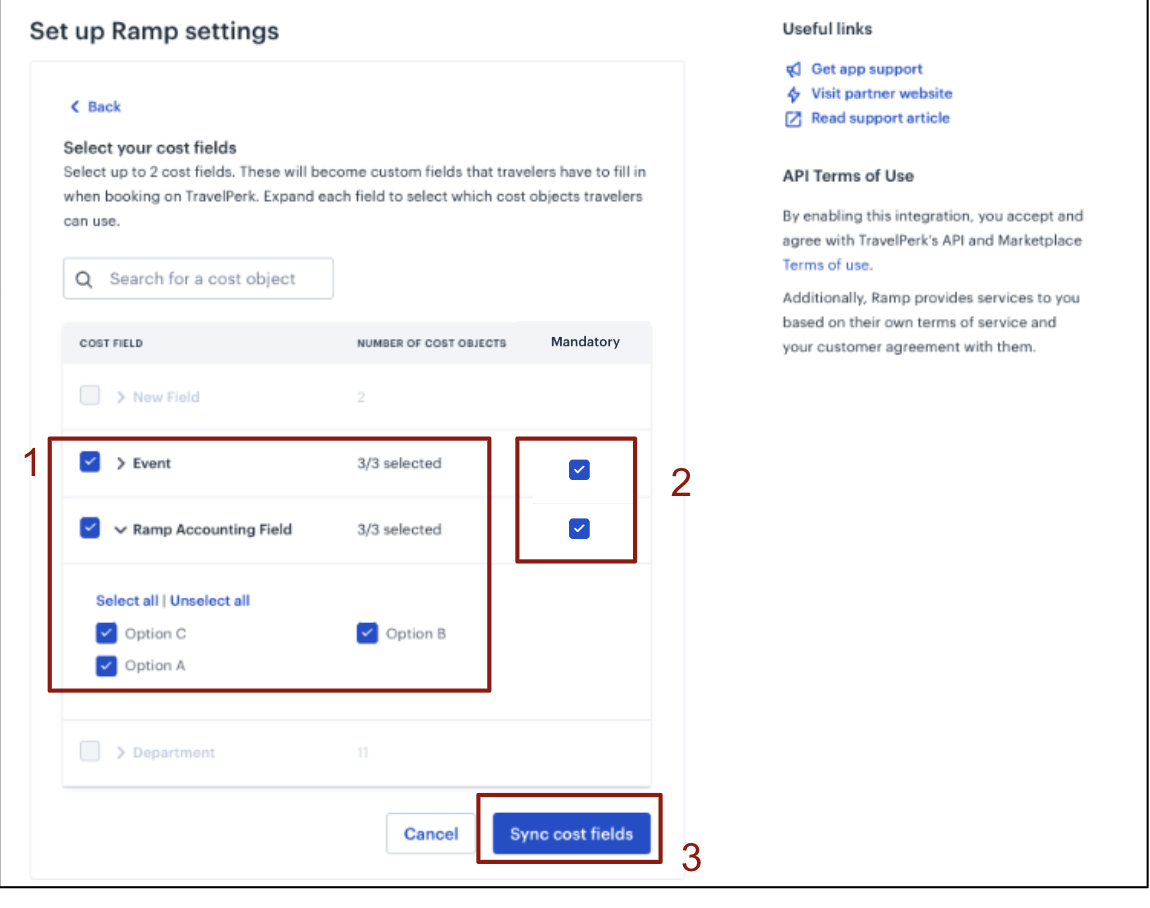Click the Option C label
Viewport: 1150px width, 908px height.
(155, 634)
